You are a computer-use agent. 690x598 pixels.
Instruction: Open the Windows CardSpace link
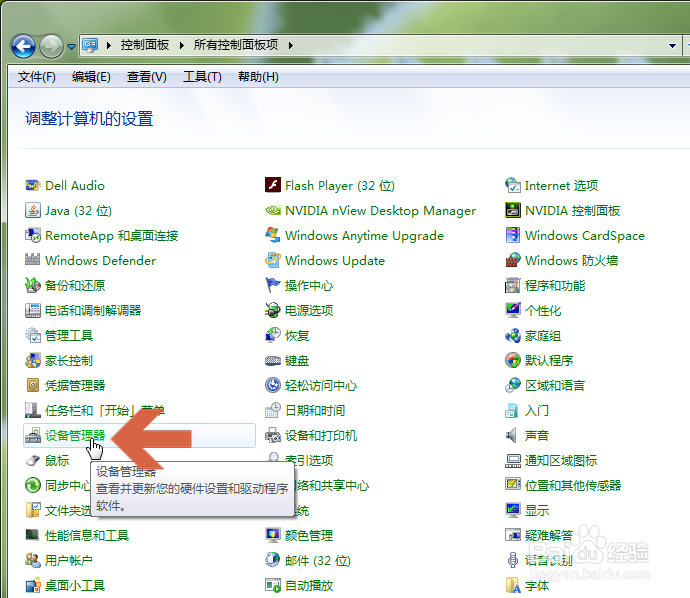coord(585,236)
